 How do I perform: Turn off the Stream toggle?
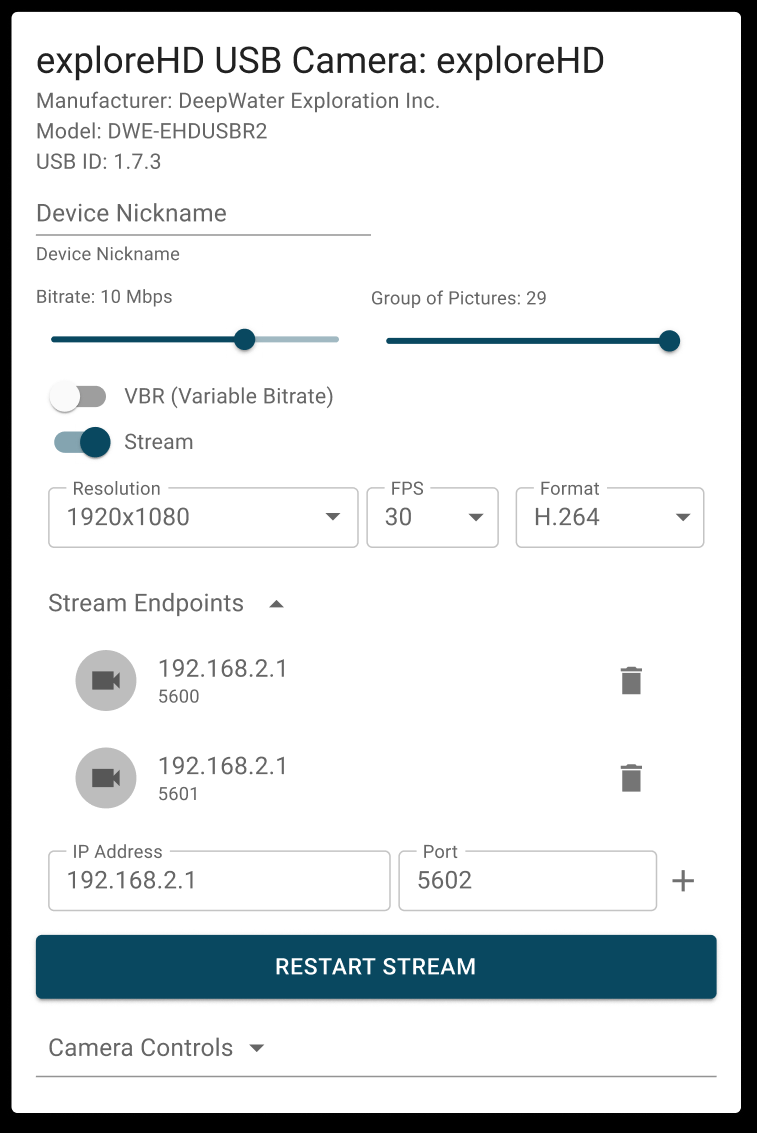tap(82, 442)
